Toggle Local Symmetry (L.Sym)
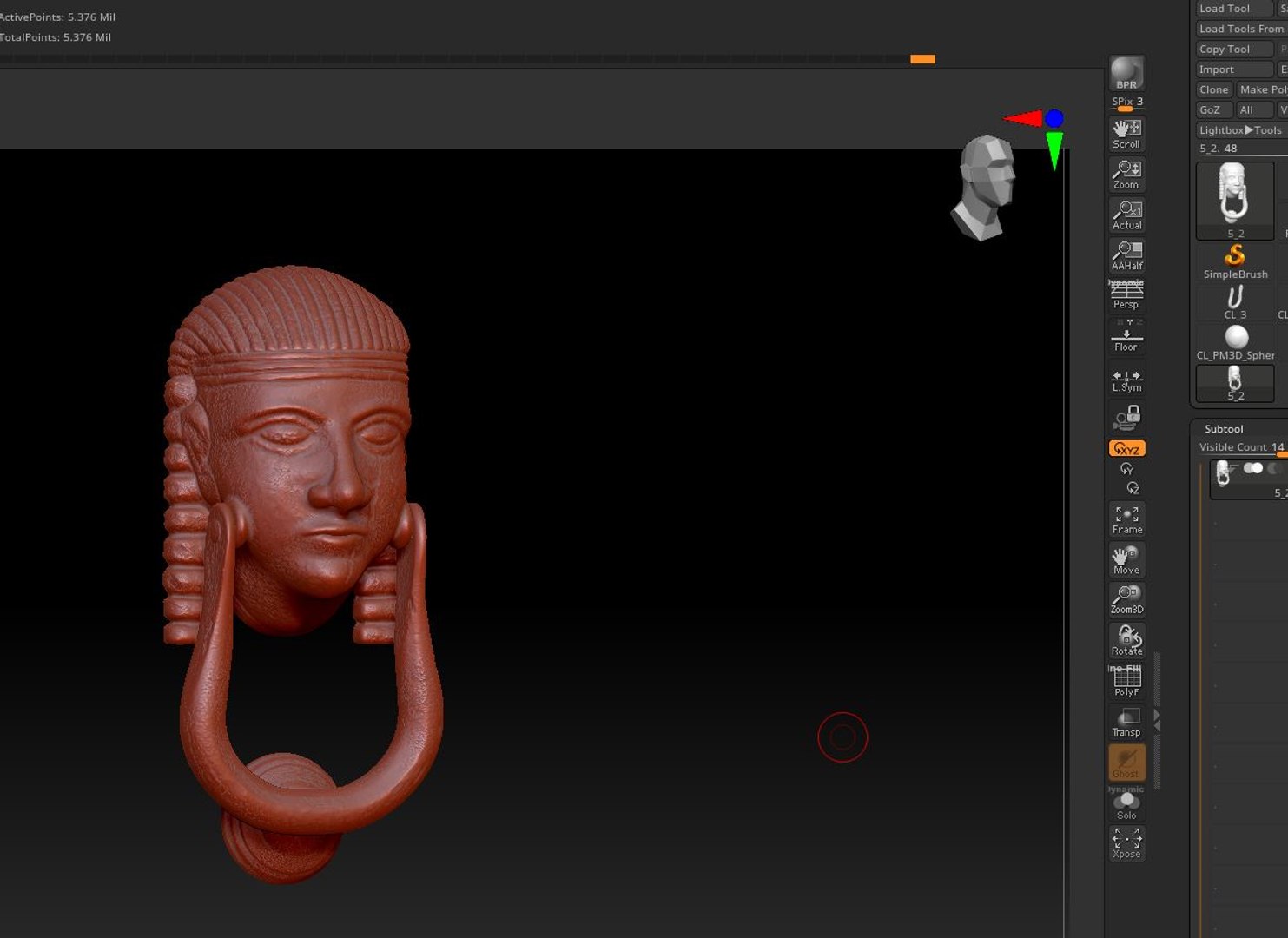This screenshot has width=1288, height=938. tap(1126, 379)
